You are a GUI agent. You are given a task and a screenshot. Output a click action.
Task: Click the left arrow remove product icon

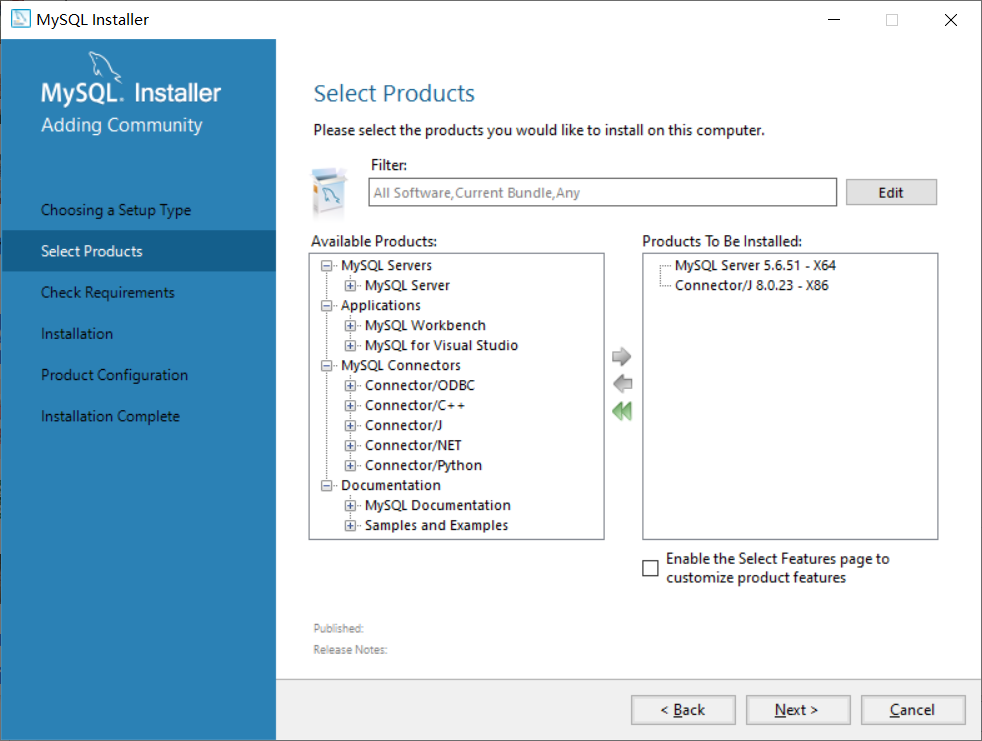pos(623,383)
